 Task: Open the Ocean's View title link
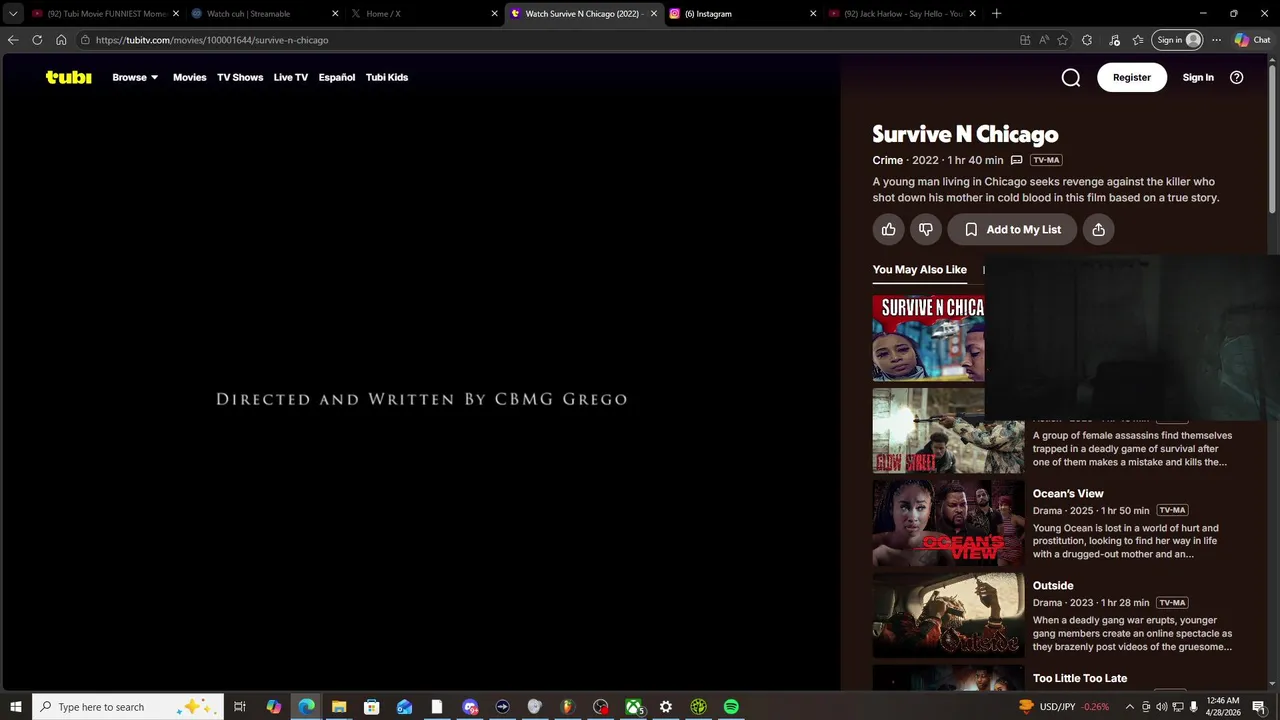click(x=1068, y=493)
